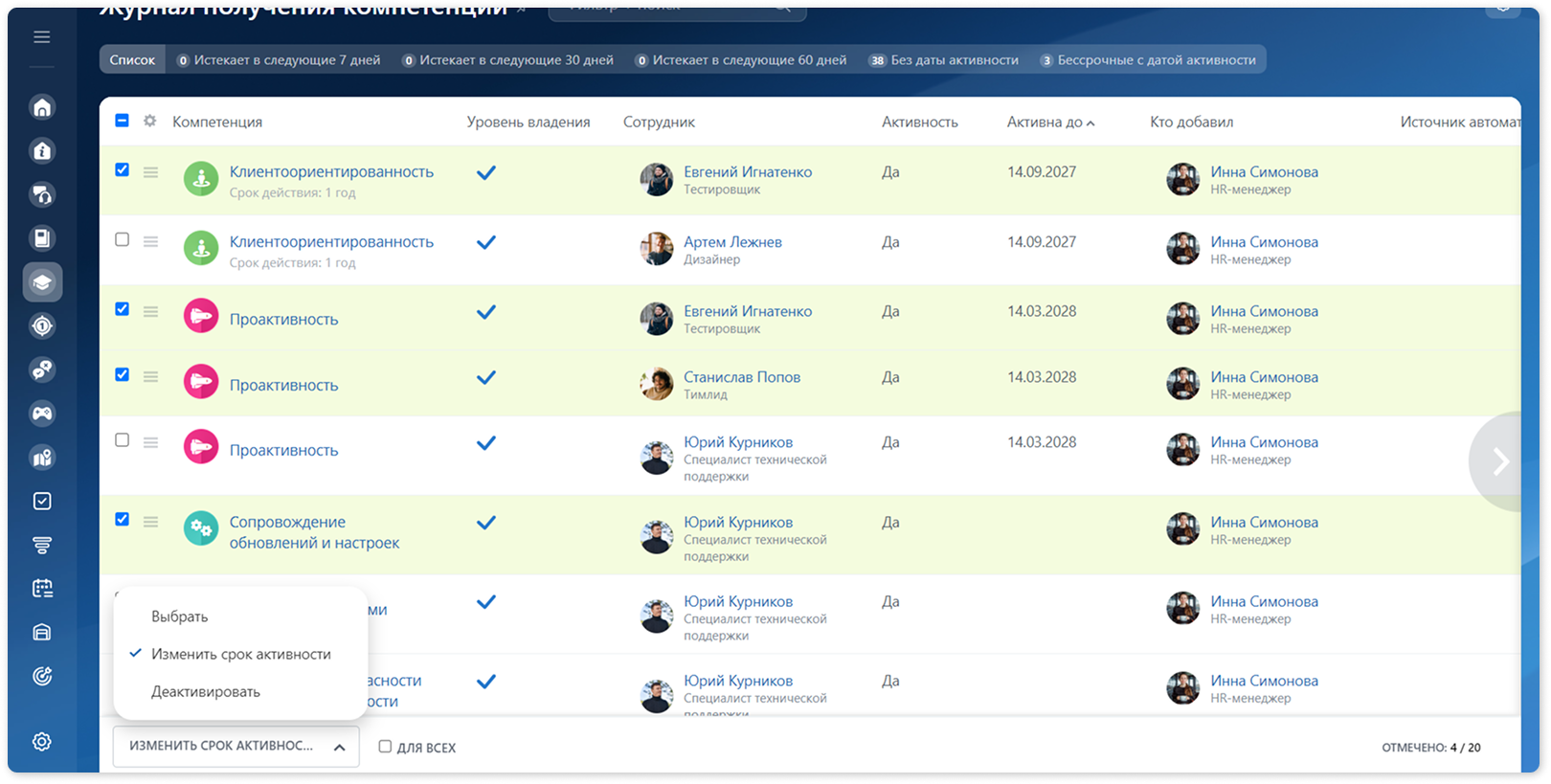1551x784 pixels.
Task: Click Юрий Курников avatar in Проактивность row
Action: click(x=657, y=458)
